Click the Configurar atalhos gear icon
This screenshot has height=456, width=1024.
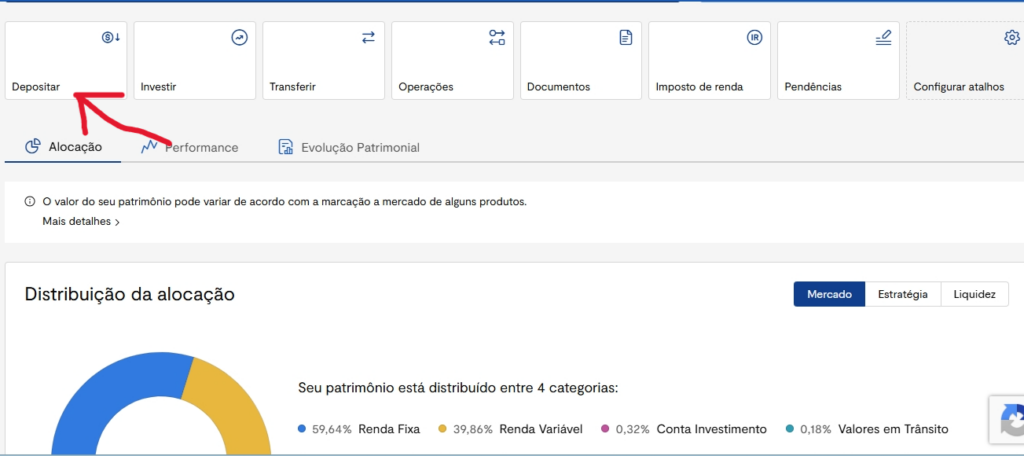pyautogui.click(x=1012, y=38)
